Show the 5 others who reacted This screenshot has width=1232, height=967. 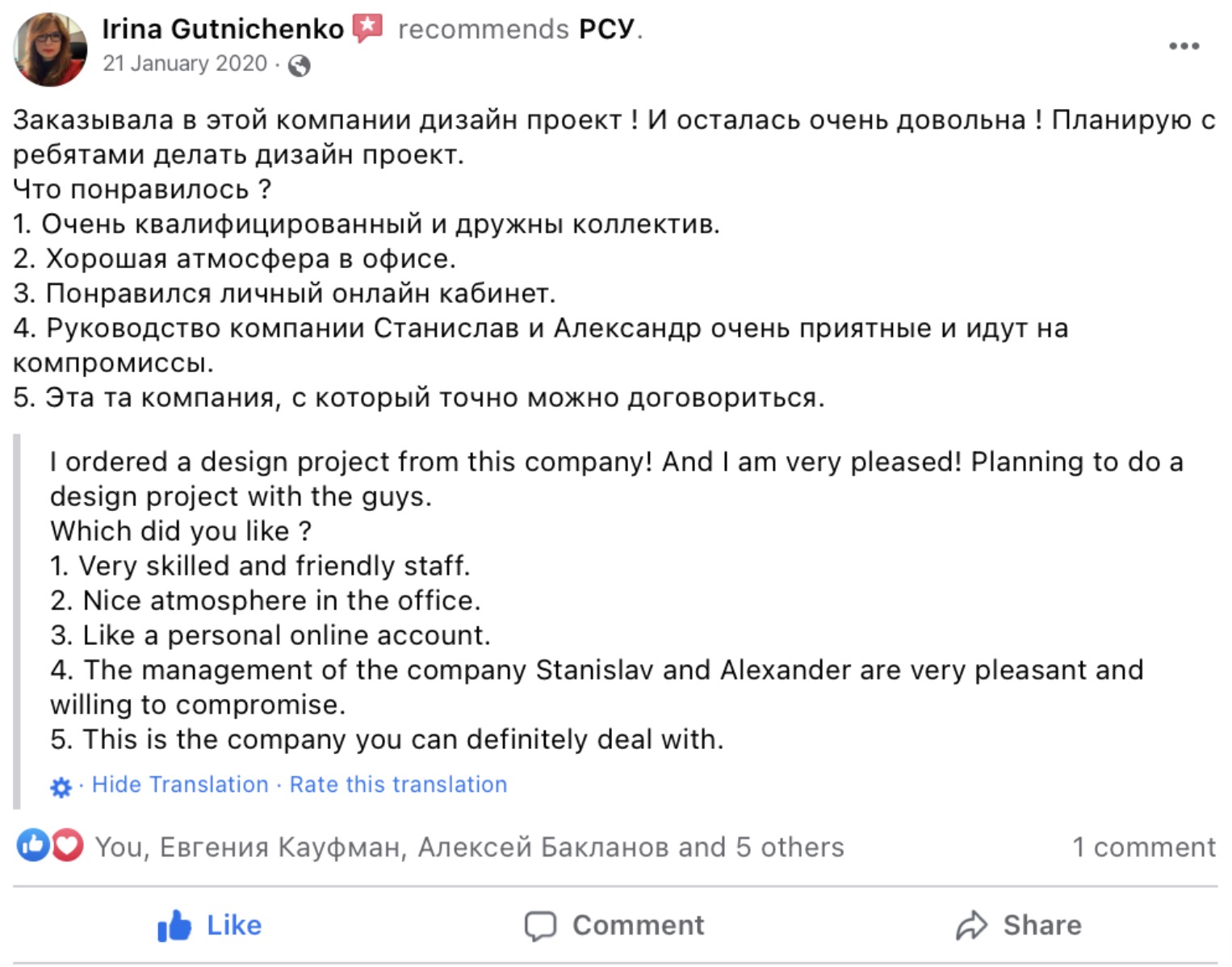point(790,848)
